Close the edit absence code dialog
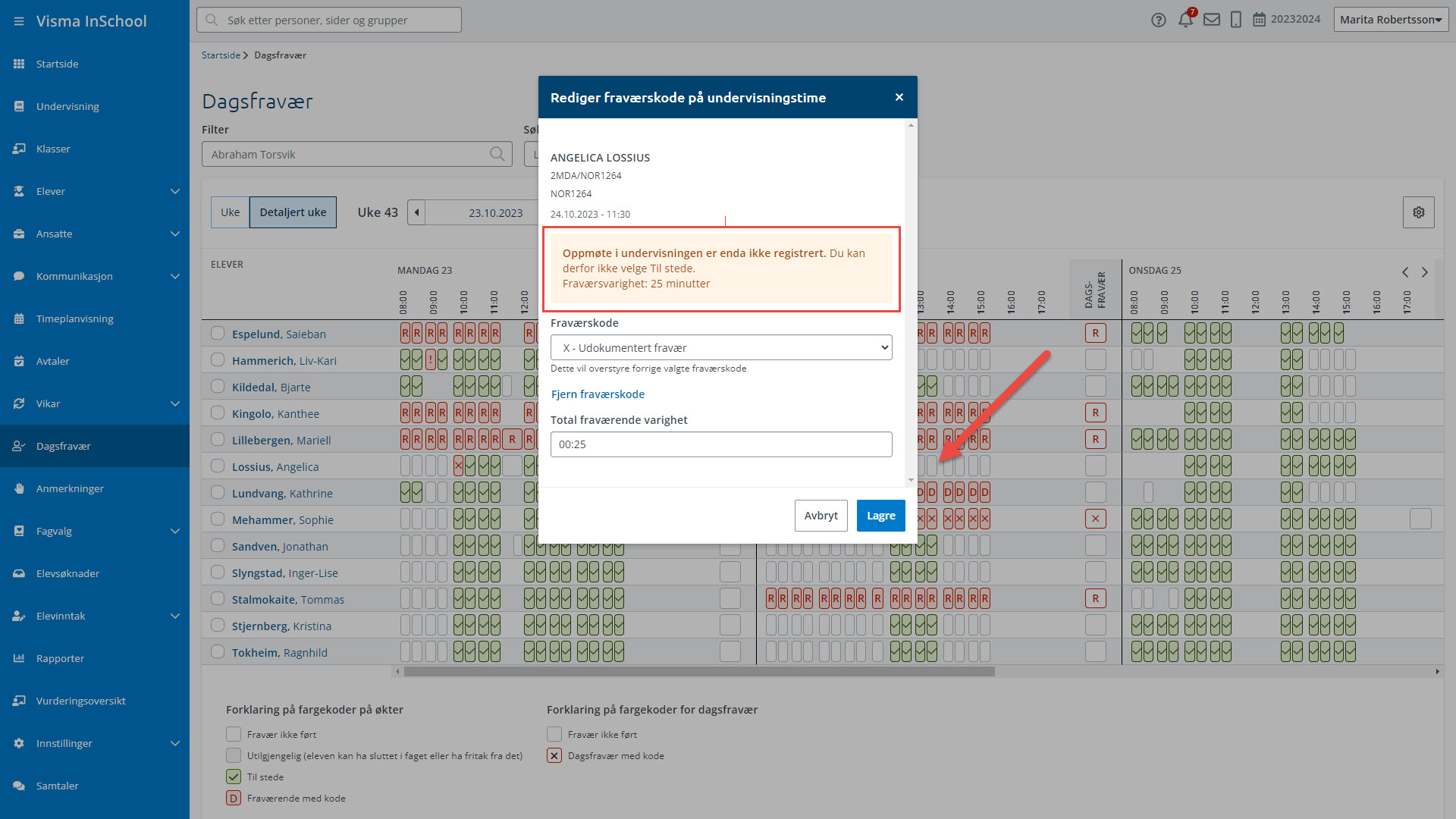 coord(899,97)
